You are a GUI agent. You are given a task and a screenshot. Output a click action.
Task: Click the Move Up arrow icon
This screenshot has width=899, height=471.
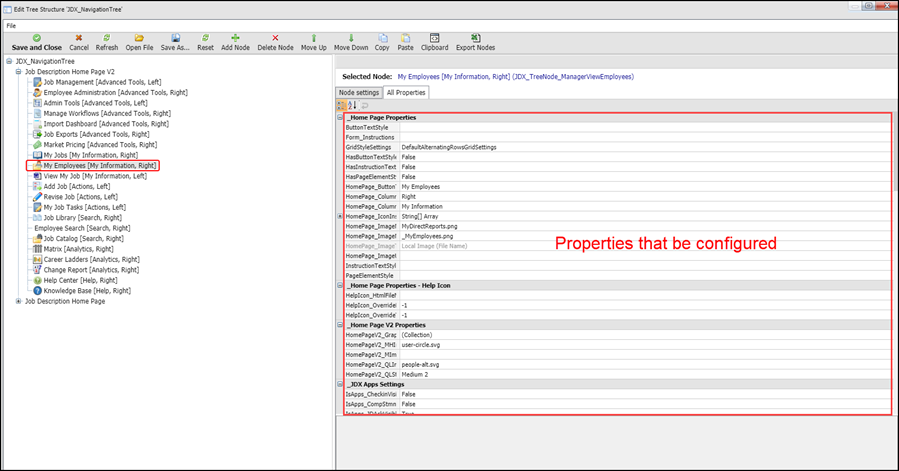(x=313, y=37)
